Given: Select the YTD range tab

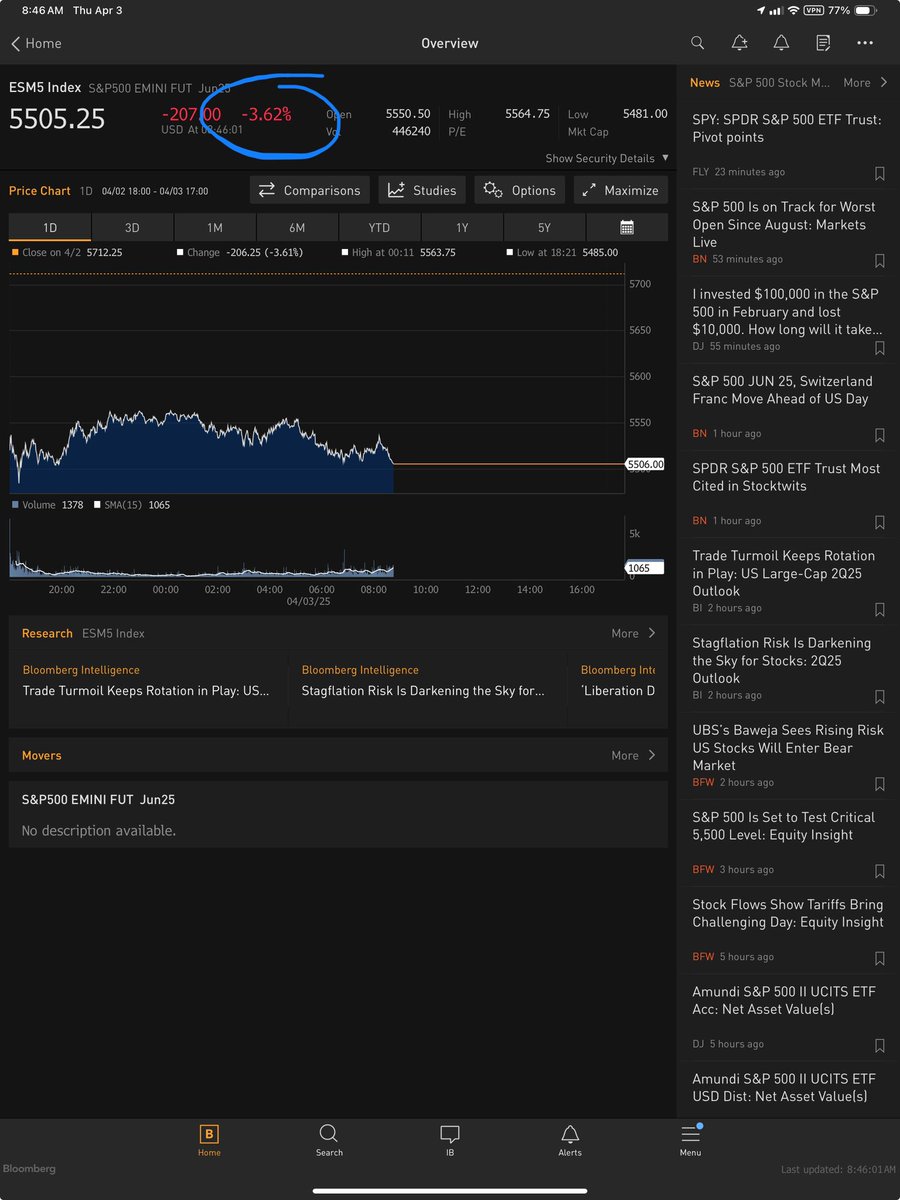Looking at the screenshot, I should (380, 227).
